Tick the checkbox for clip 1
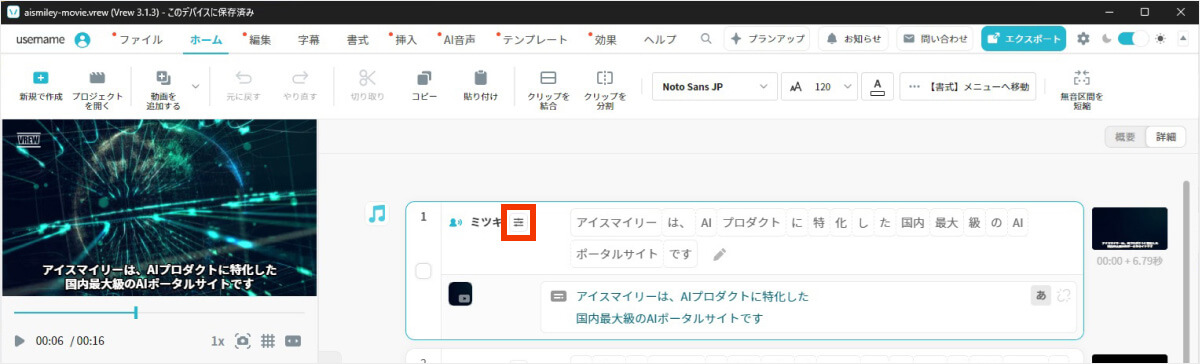This screenshot has width=1200, height=364. 423,271
